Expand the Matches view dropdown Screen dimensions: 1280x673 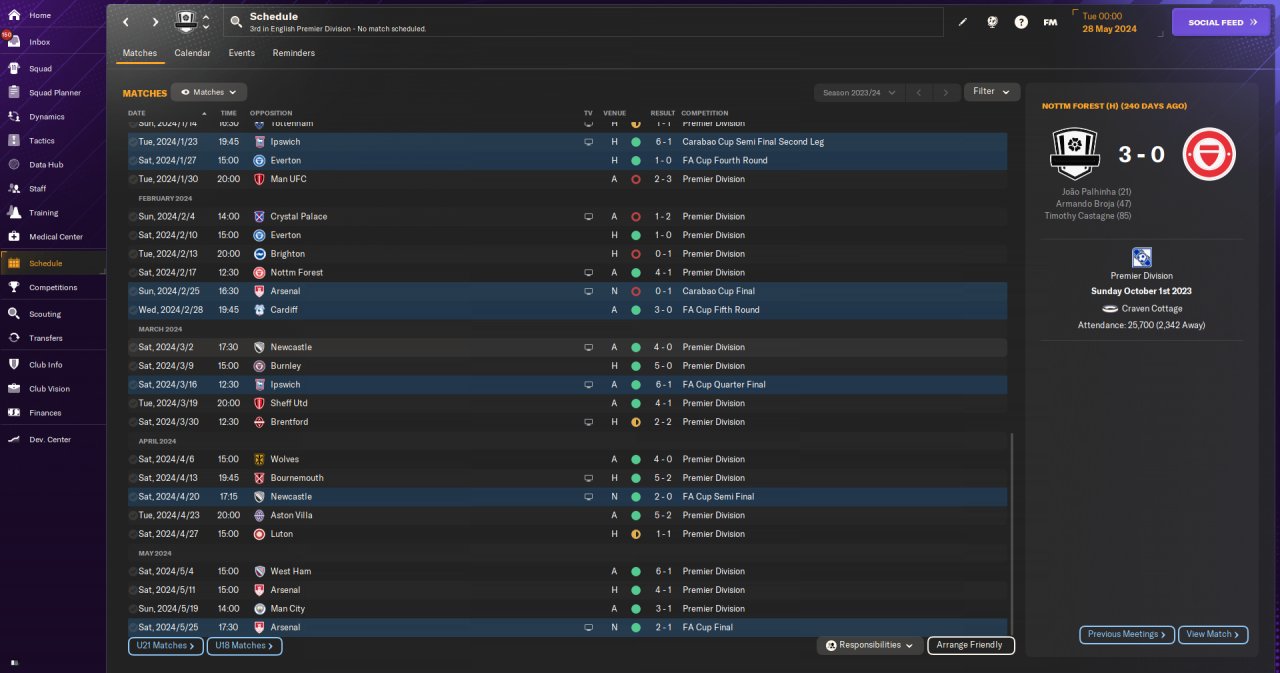tap(209, 92)
